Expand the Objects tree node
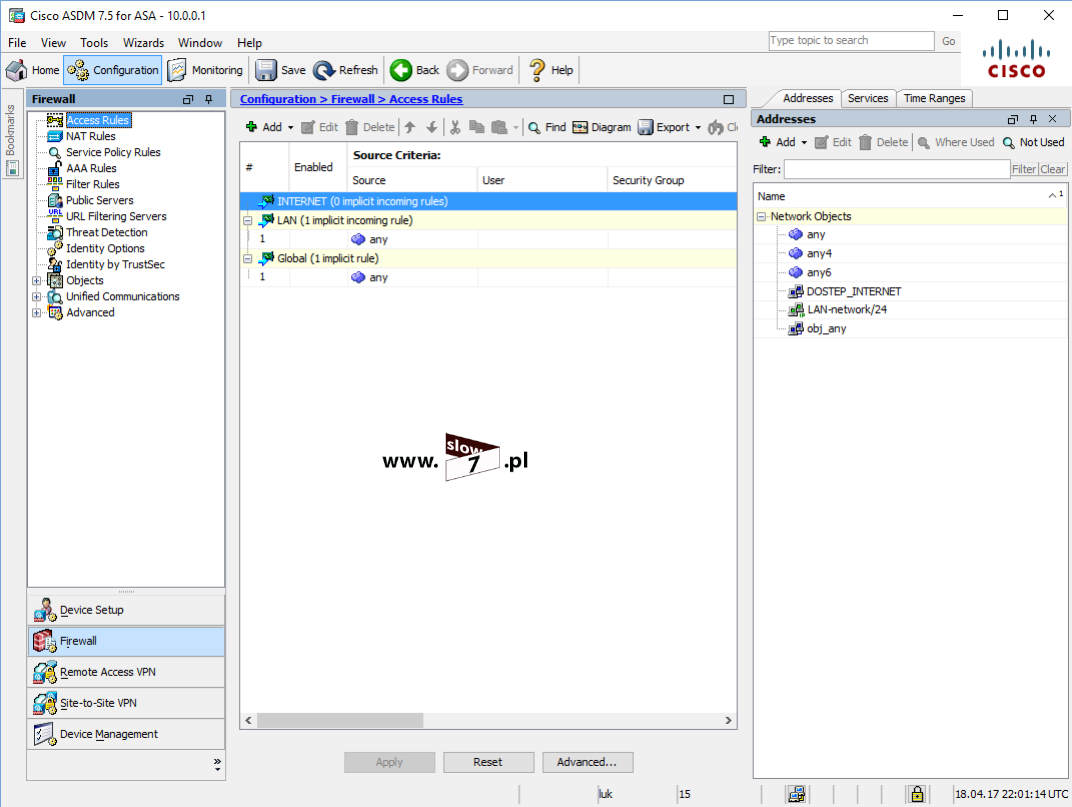The width and height of the screenshot is (1072, 807). pos(37,280)
